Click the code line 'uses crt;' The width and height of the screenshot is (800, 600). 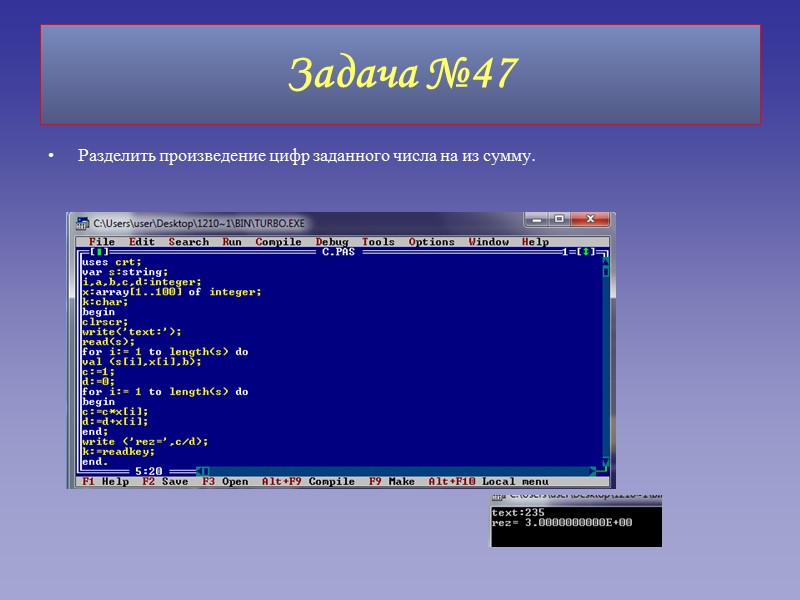coord(112,262)
